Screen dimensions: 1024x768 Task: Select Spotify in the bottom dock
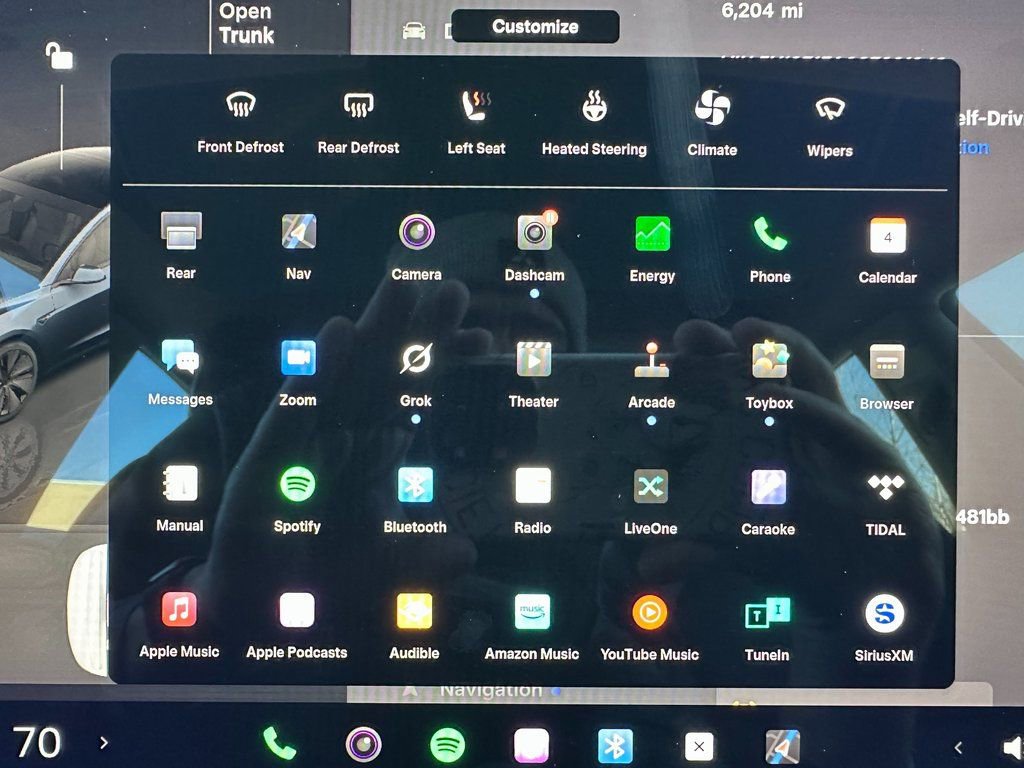447,745
